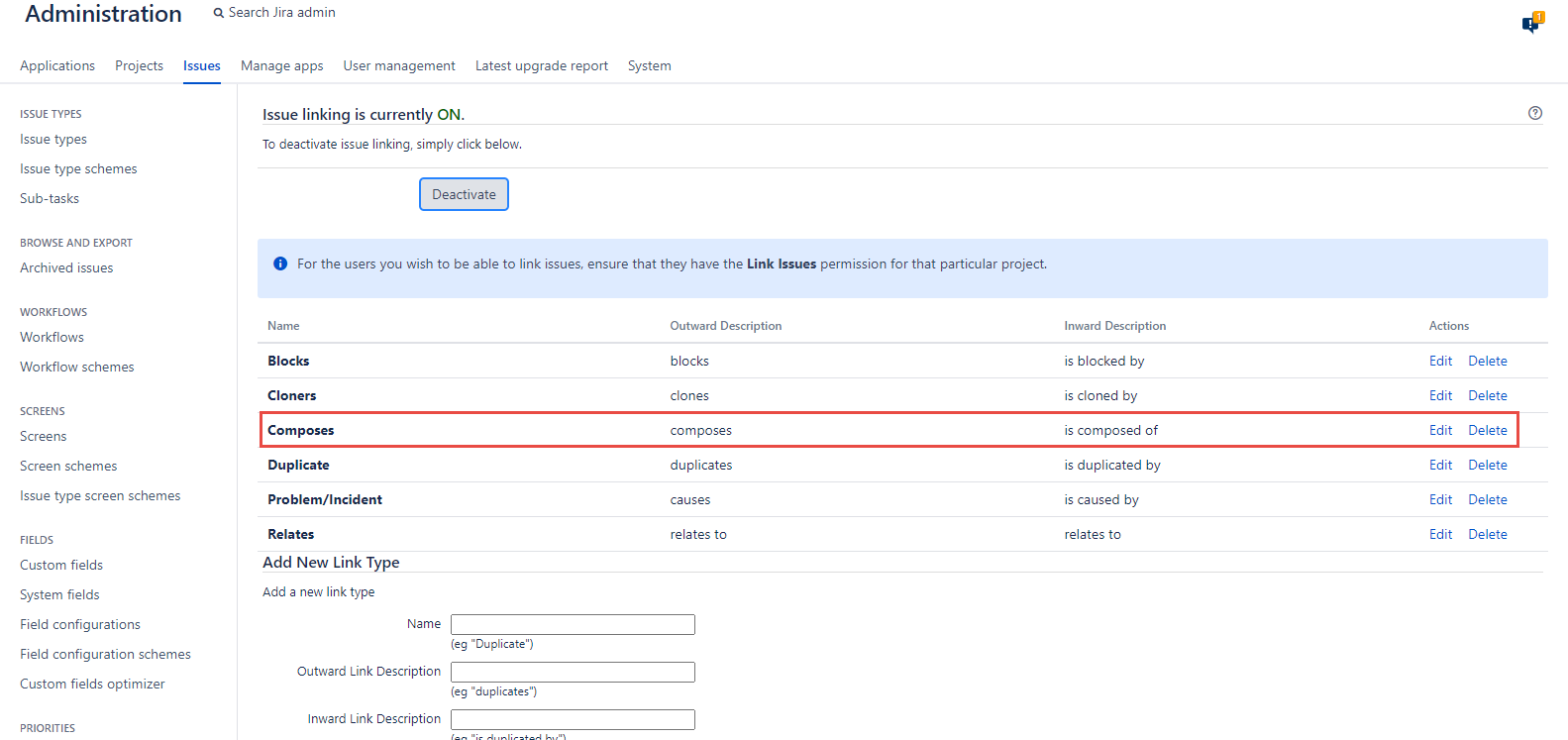
Task: Open Custom fields in the sidebar
Action: (61, 565)
